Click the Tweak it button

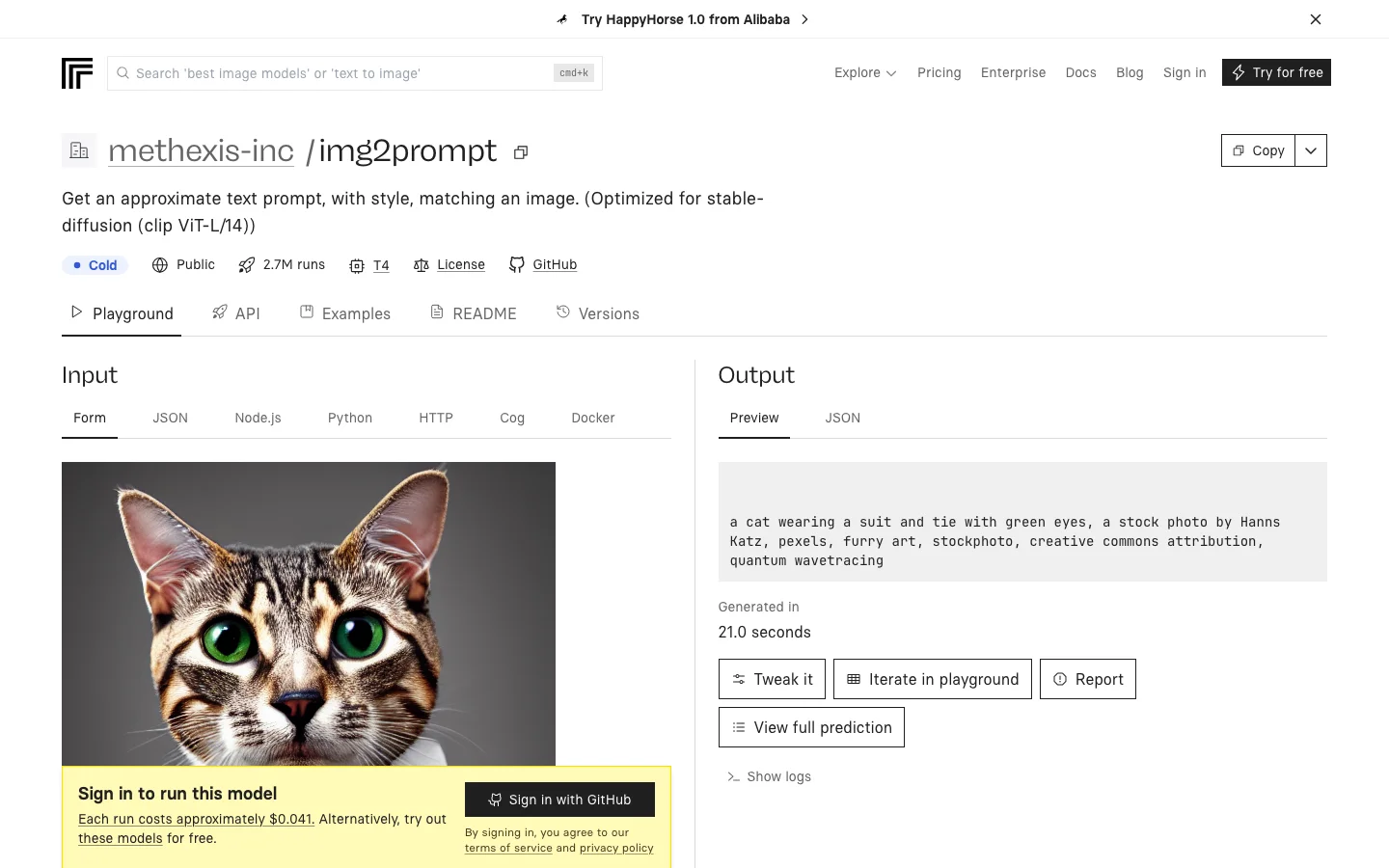coord(772,679)
